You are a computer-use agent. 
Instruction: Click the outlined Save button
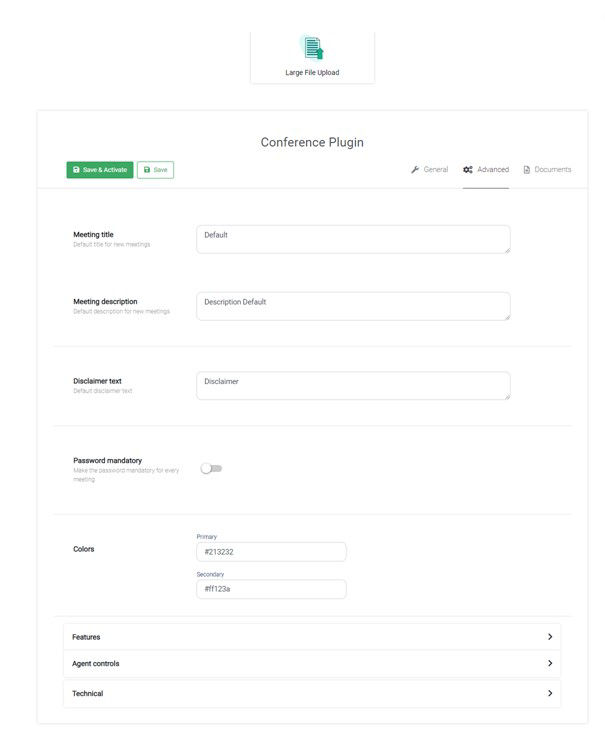[x=155, y=170]
